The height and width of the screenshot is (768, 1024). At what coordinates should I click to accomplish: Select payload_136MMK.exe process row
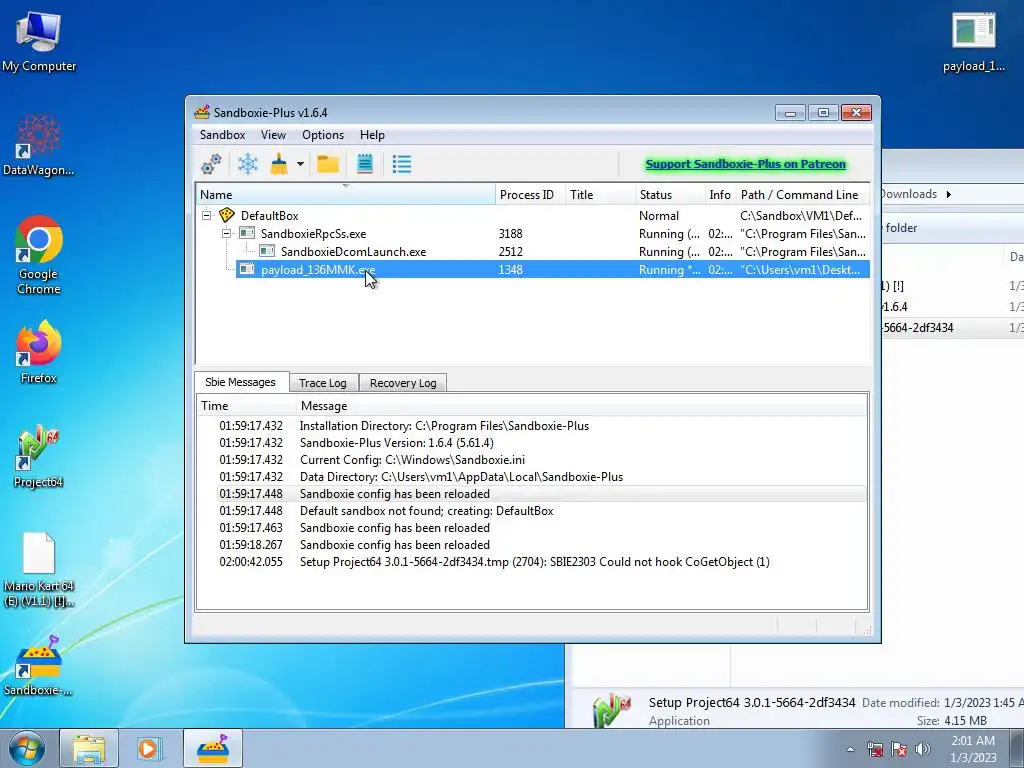[552, 269]
